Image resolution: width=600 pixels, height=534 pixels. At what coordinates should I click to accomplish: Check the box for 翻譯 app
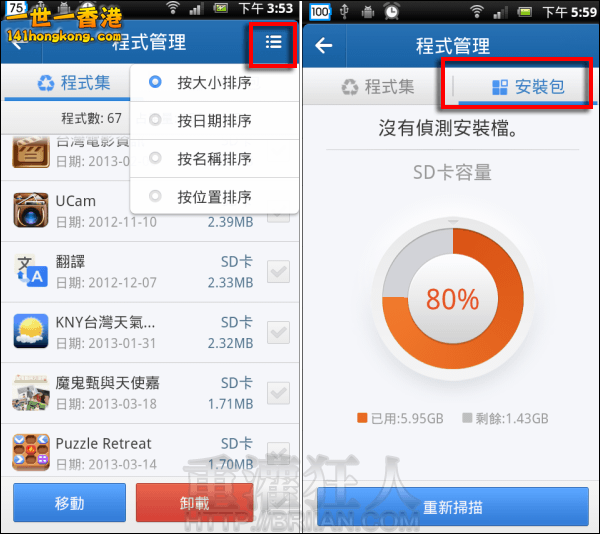tap(278, 272)
